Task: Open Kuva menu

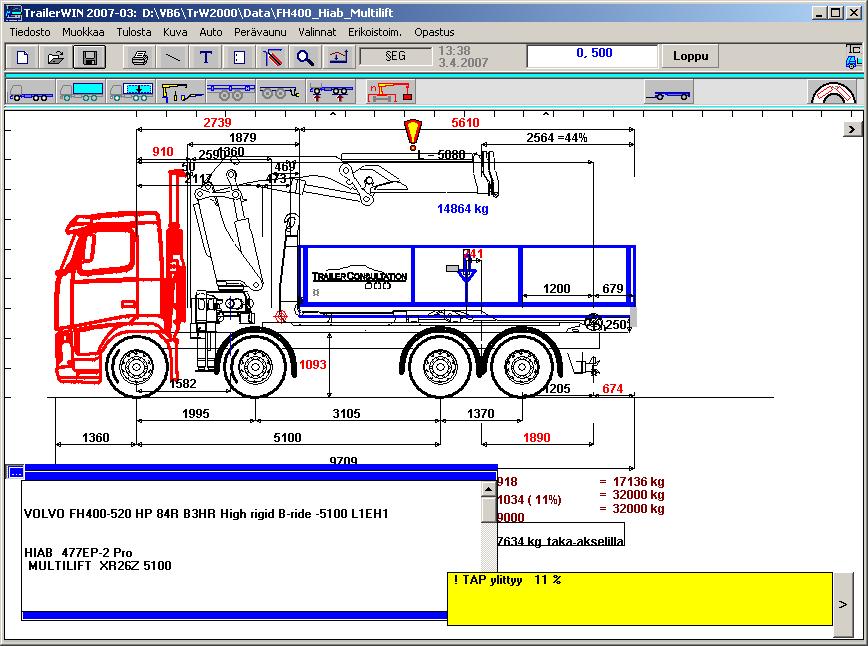Action: 175,32
